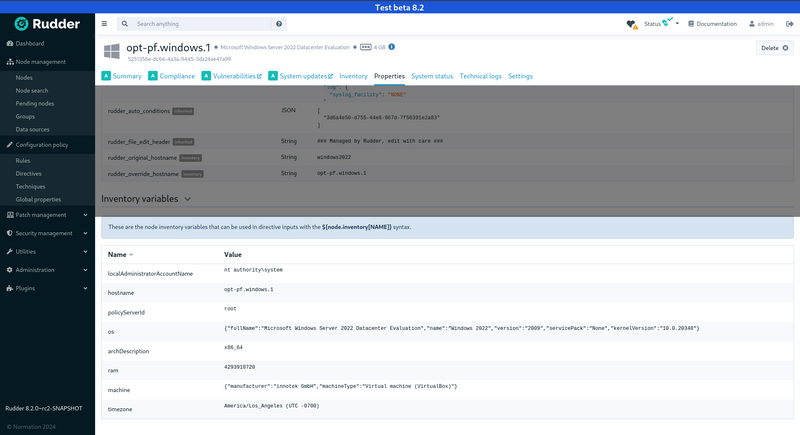Switch to the Inventory tab
The width and height of the screenshot is (800, 435).
point(353,76)
